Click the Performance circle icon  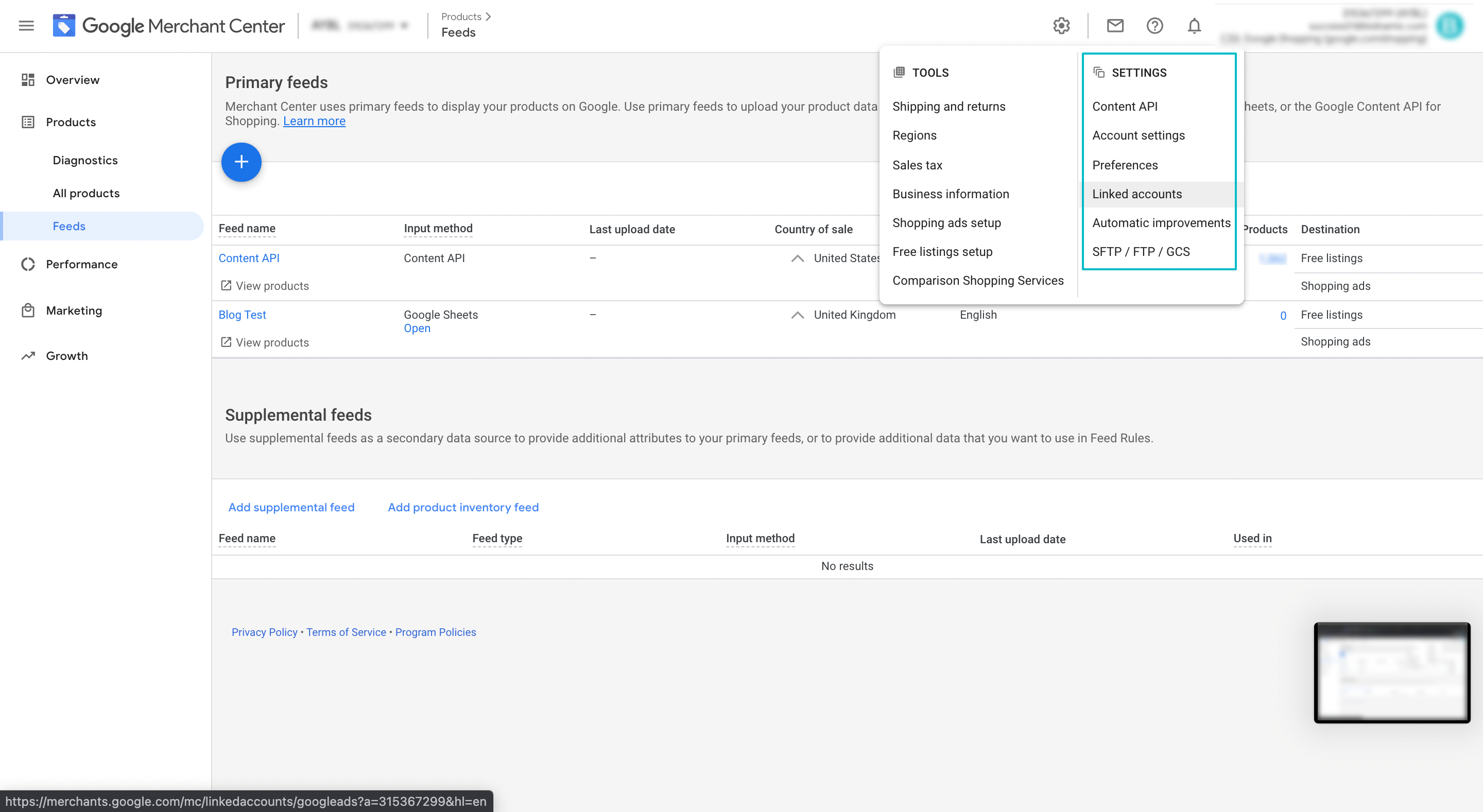point(28,264)
